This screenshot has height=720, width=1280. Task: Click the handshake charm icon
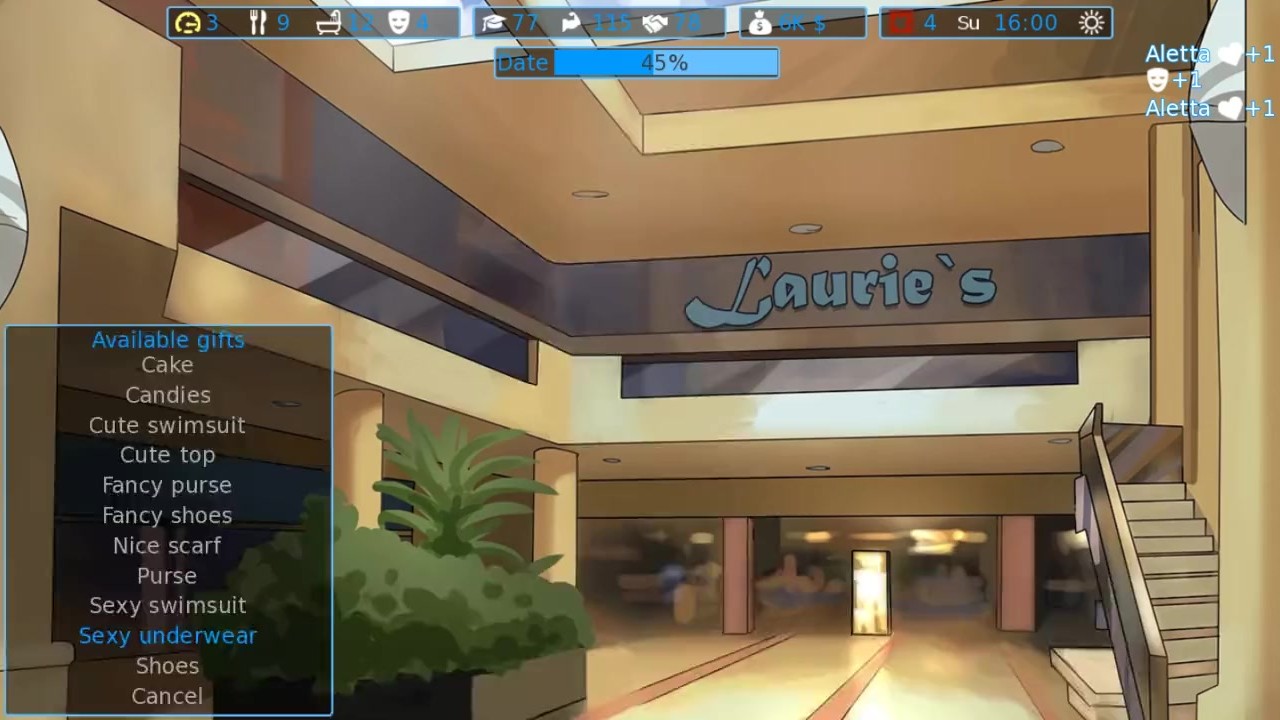(x=655, y=23)
